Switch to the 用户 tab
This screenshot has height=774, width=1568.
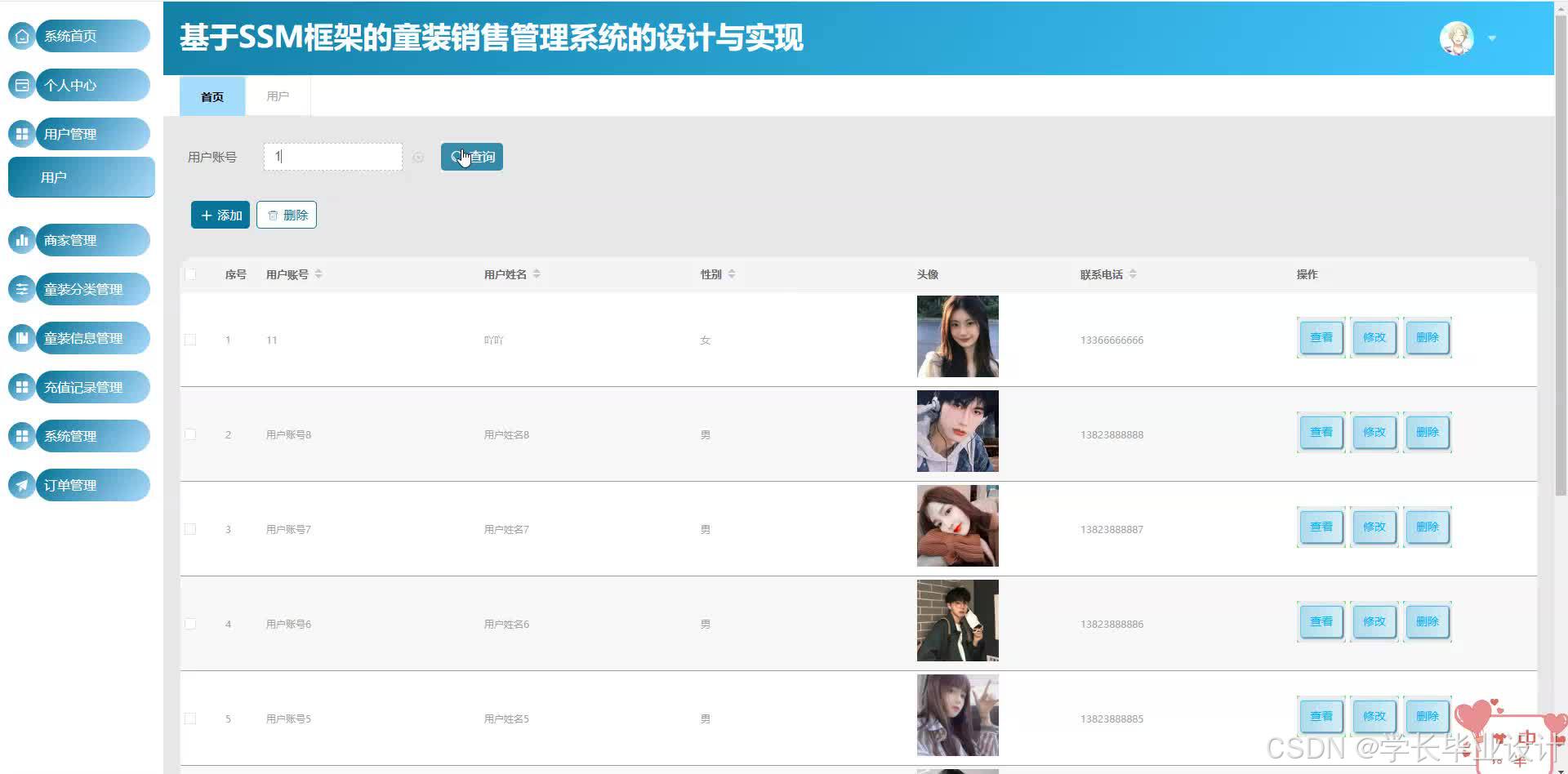[x=278, y=96]
